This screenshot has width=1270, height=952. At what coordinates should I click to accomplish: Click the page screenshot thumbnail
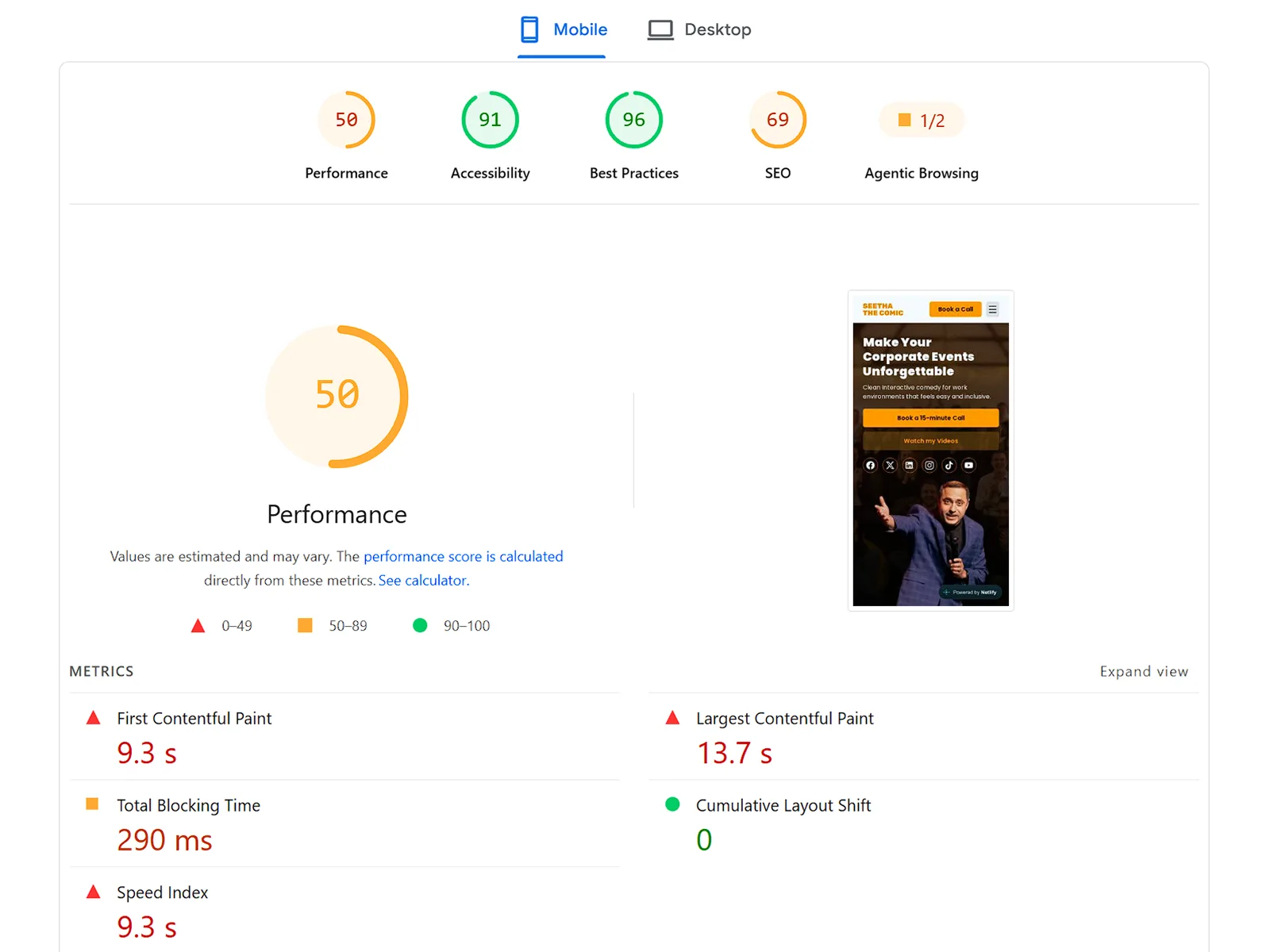(930, 451)
